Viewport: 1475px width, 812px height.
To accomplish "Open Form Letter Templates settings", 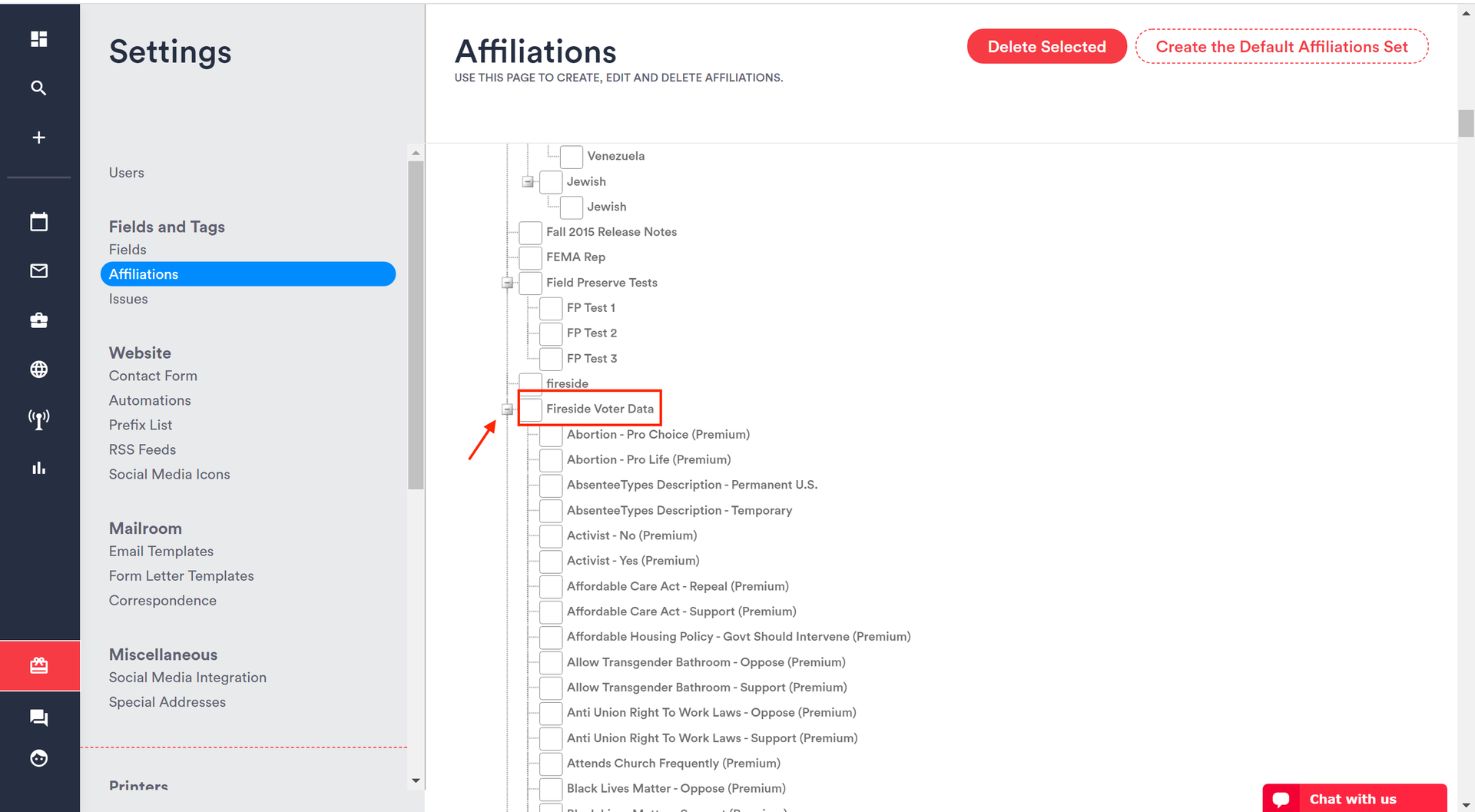I will click(x=181, y=575).
